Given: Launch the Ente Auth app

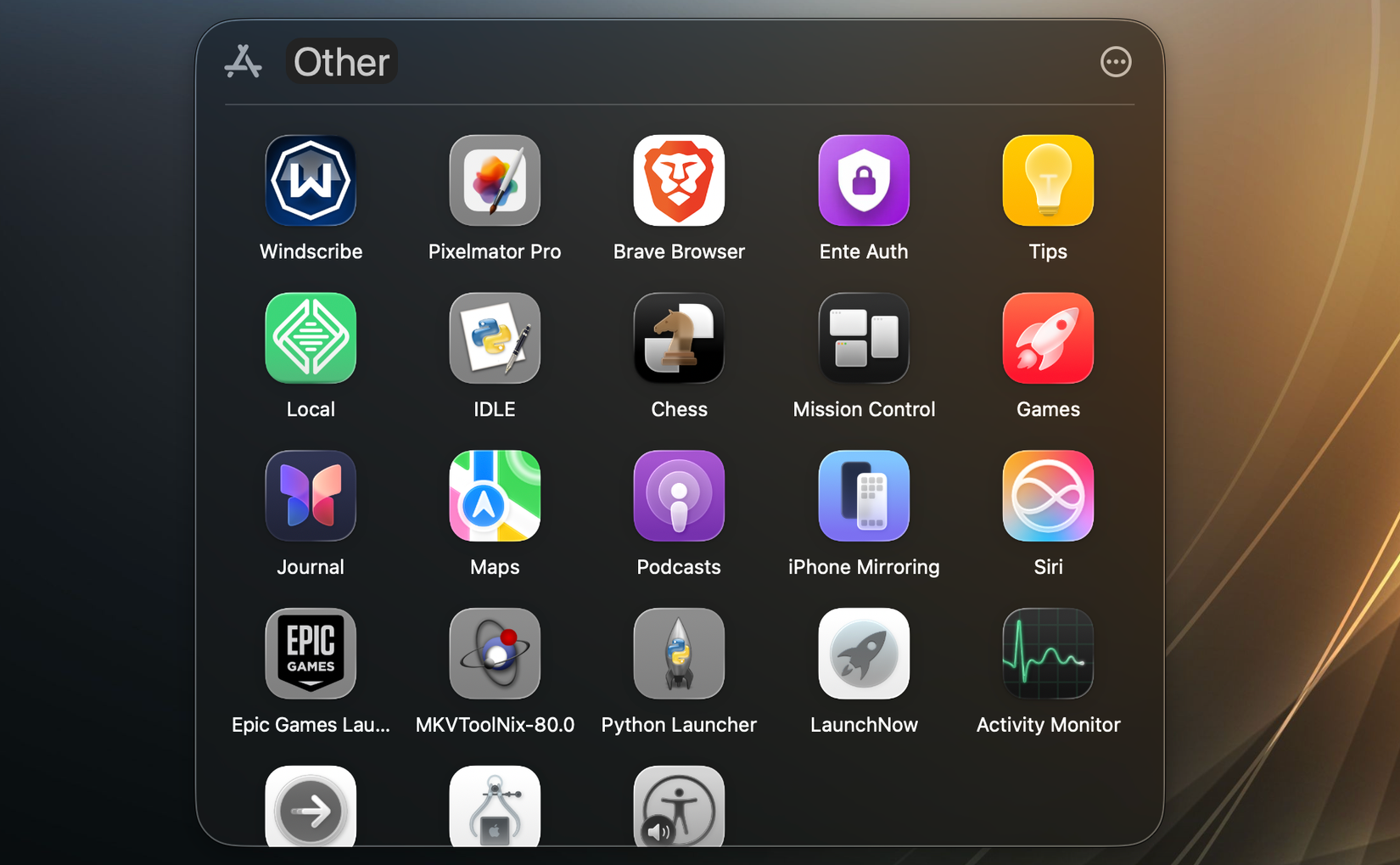Looking at the screenshot, I should pos(864,181).
